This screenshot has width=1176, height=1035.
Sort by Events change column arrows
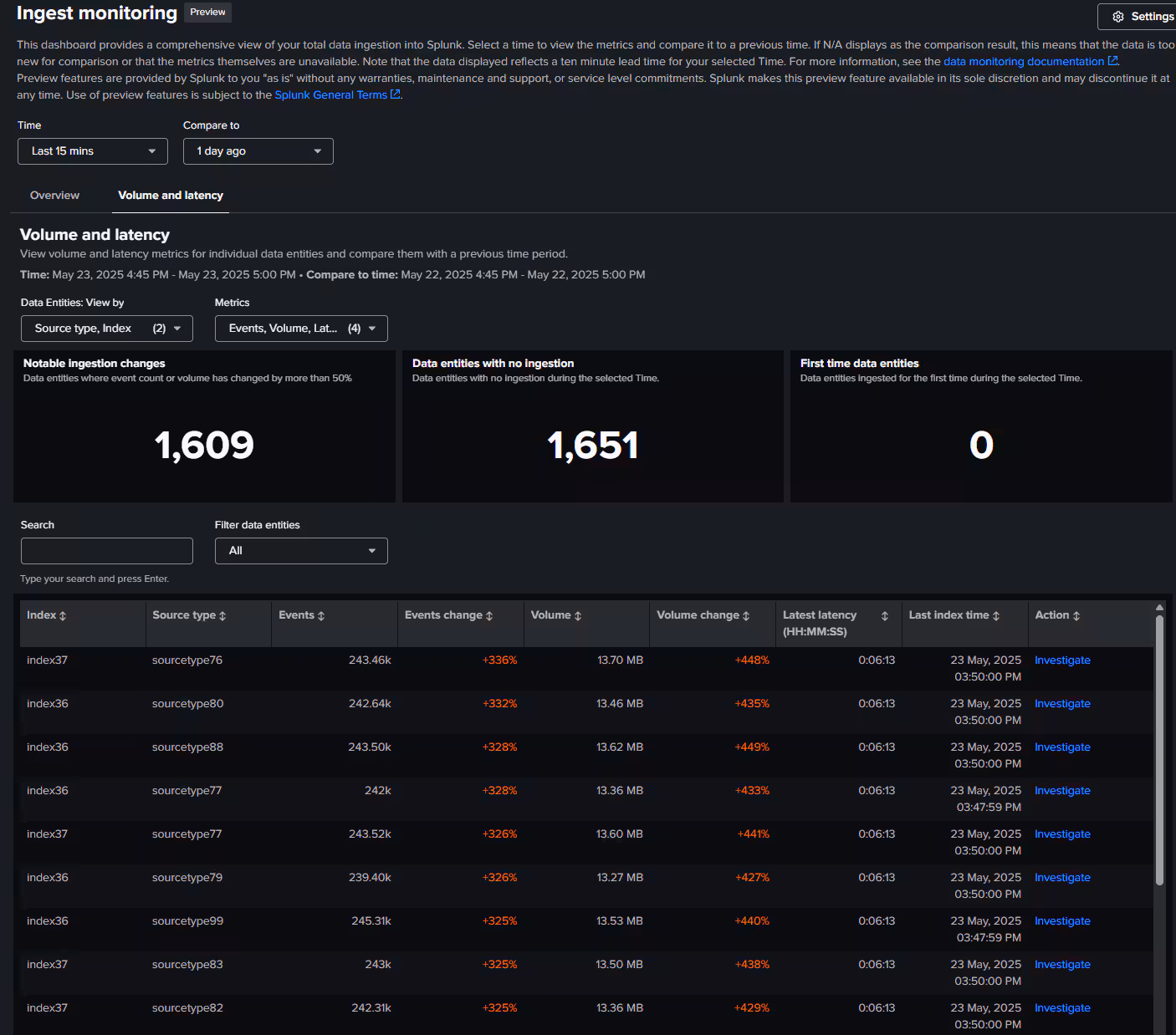(x=489, y=616)
